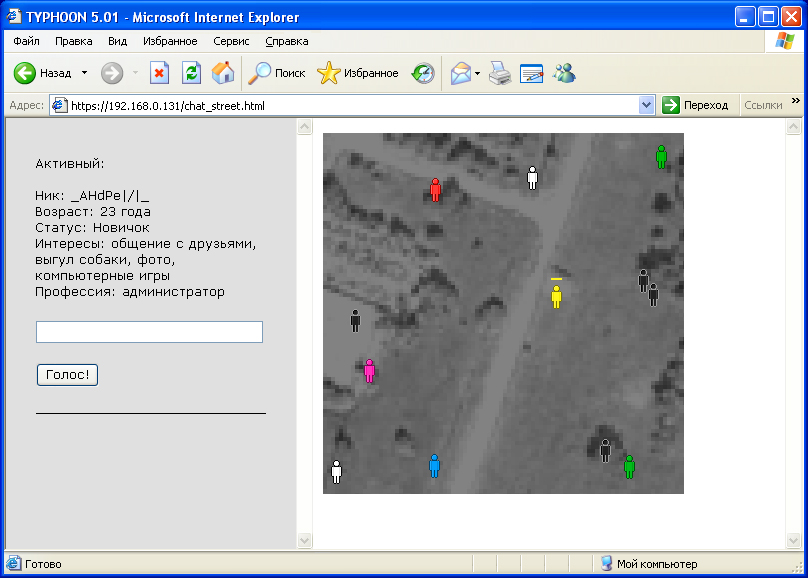Open the Правка menu
The image size is (808, 578).
pos(74,41)
